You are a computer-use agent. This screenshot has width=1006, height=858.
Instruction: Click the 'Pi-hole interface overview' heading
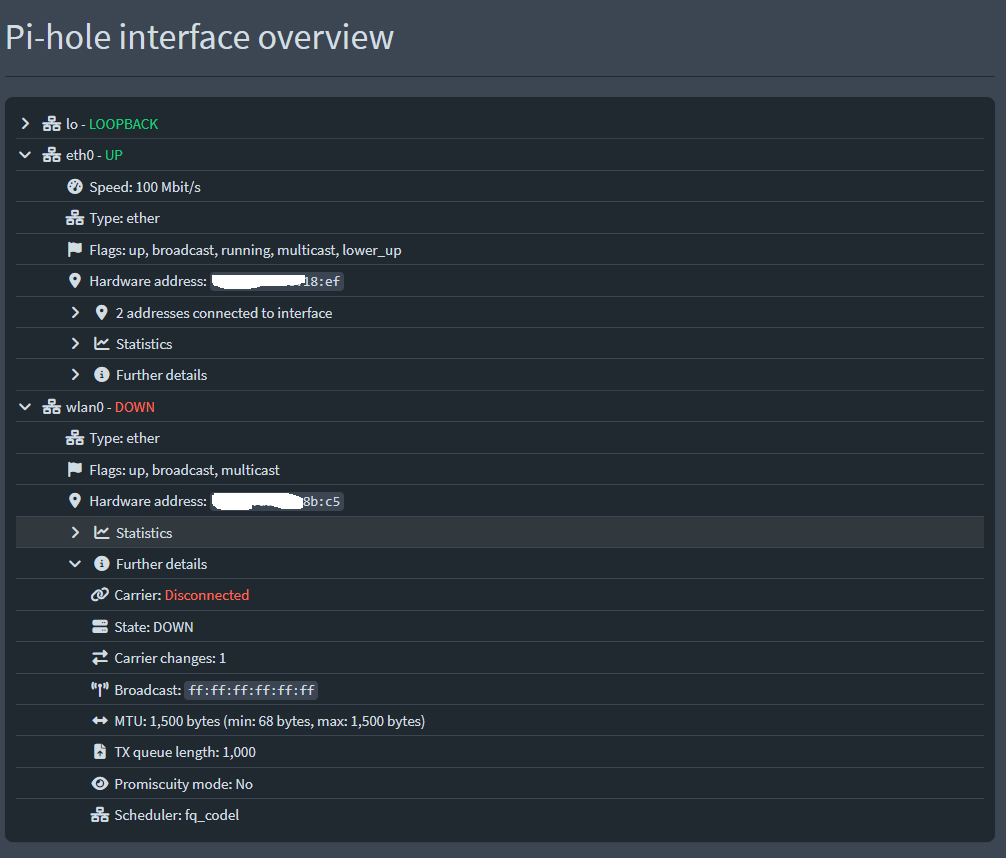[x=200, y=37]
